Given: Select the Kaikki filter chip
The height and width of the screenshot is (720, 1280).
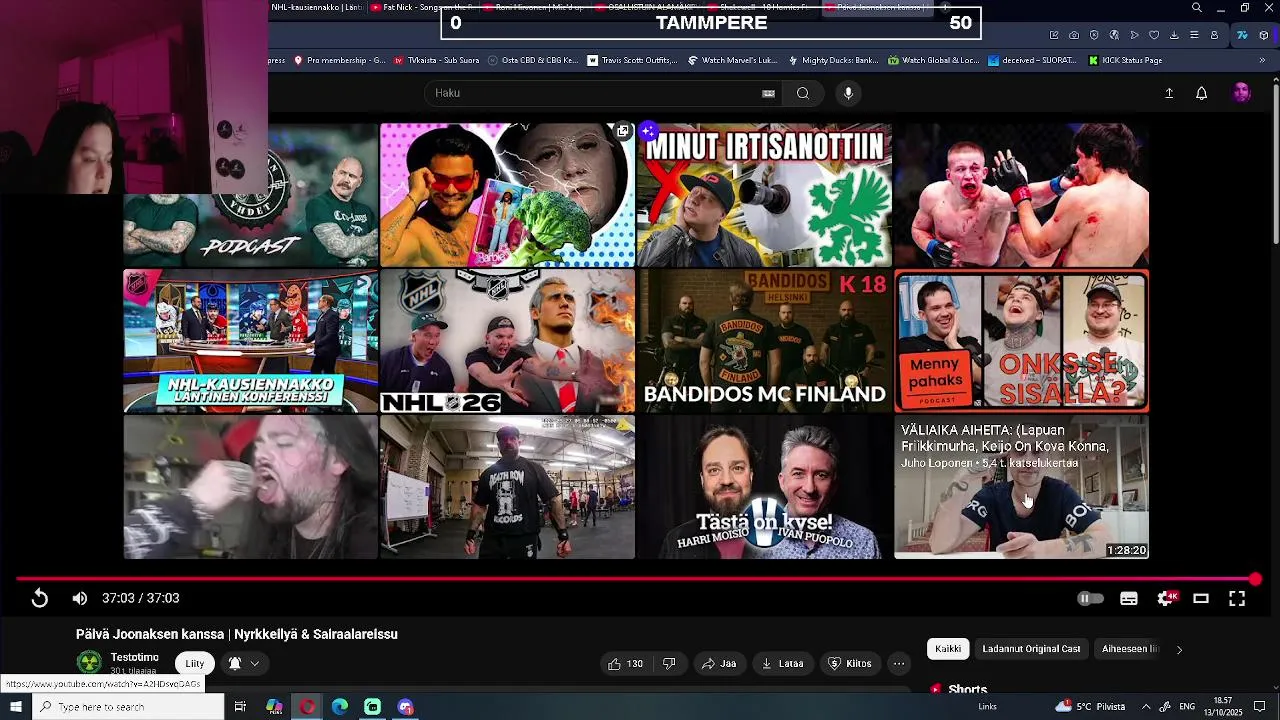Looking at the screenshot, I should pos(948,649).
